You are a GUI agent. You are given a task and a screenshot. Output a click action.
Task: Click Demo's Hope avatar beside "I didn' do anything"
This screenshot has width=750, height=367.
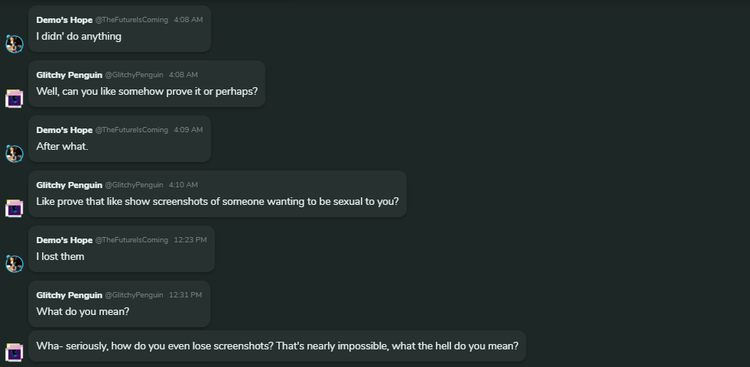click(14, 44)
